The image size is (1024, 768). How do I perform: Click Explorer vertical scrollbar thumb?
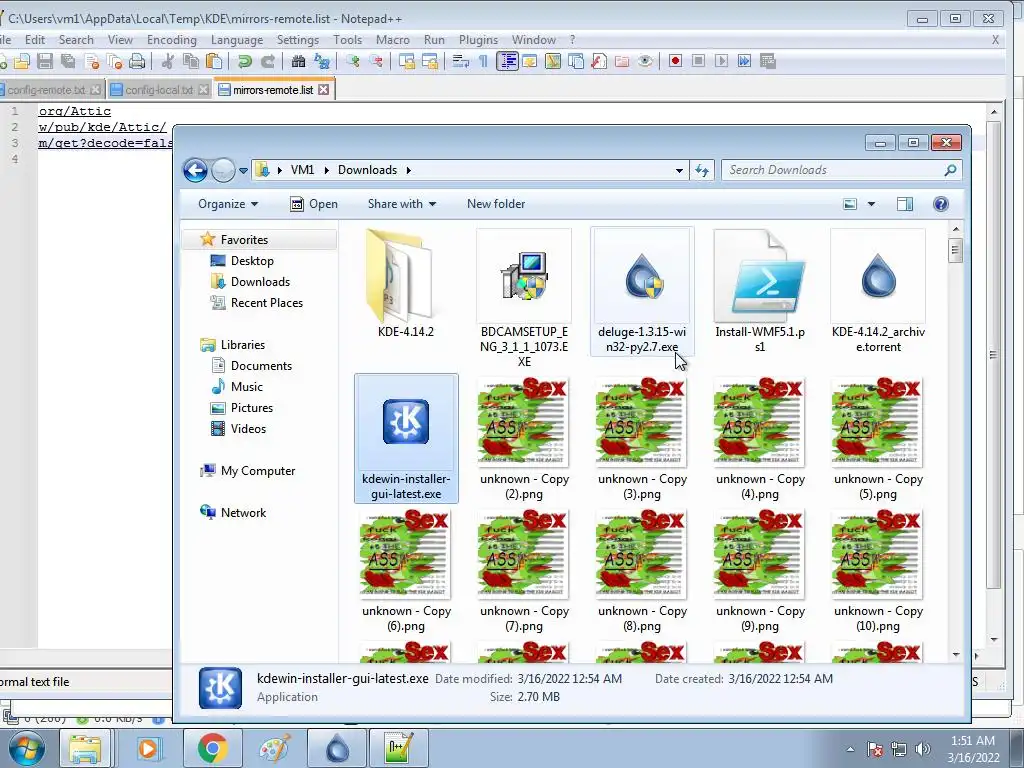point(955,250)
